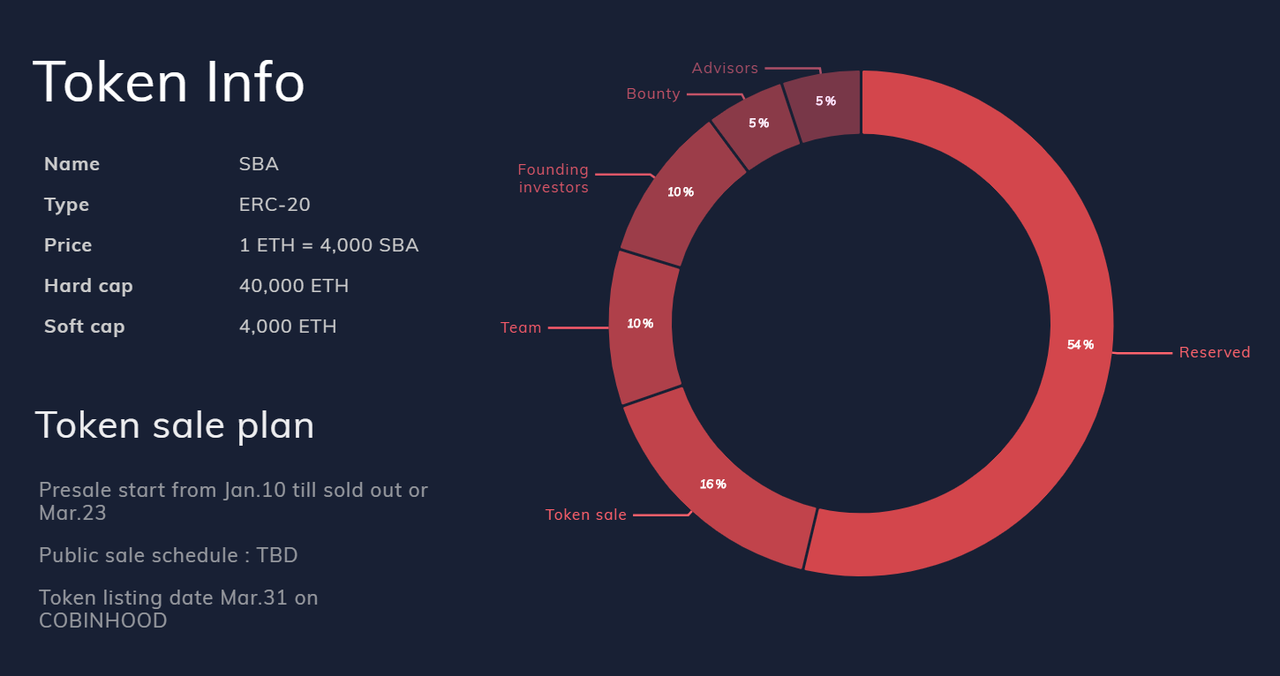Select the Bounty label above the chart

coord(653,94)
